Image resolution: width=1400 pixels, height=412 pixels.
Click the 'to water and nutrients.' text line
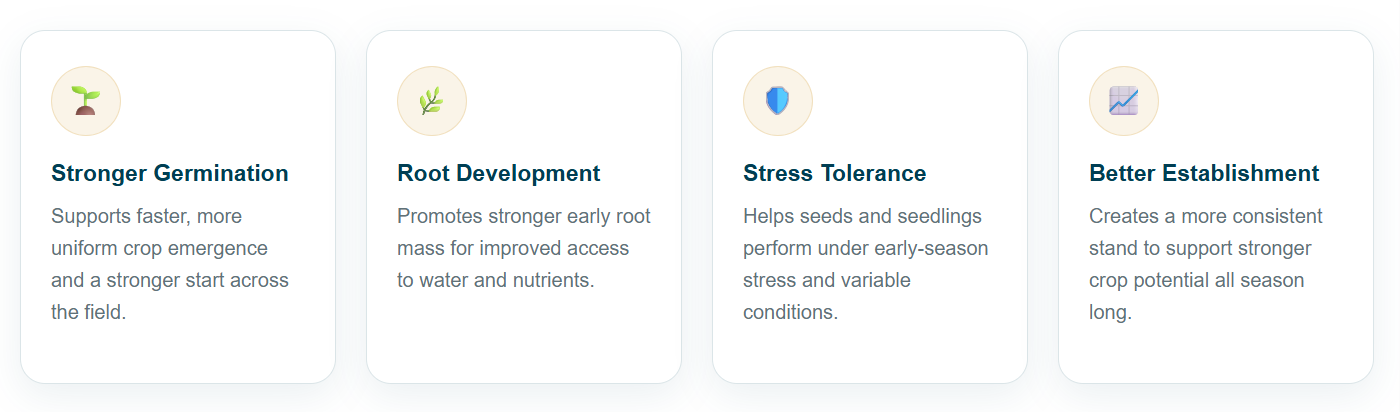pos(496,280)
